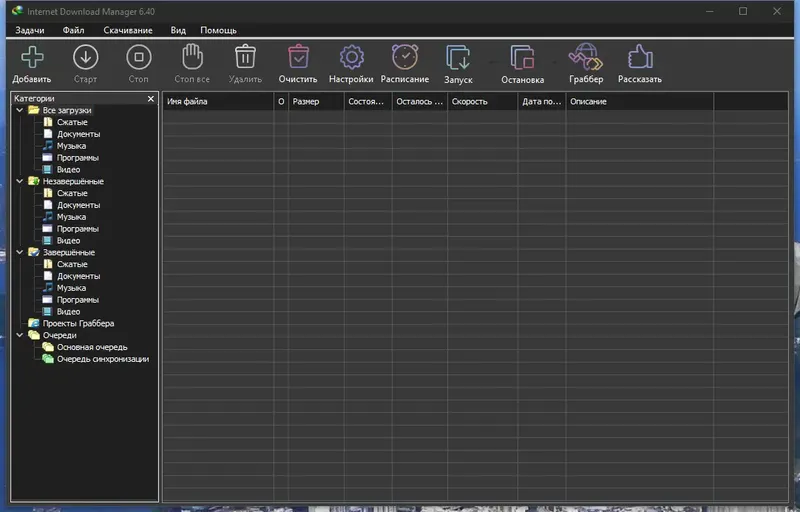This screenshot has height=512, width=800.
Task: Open the Задачи menu
Action: coord(30,30)
